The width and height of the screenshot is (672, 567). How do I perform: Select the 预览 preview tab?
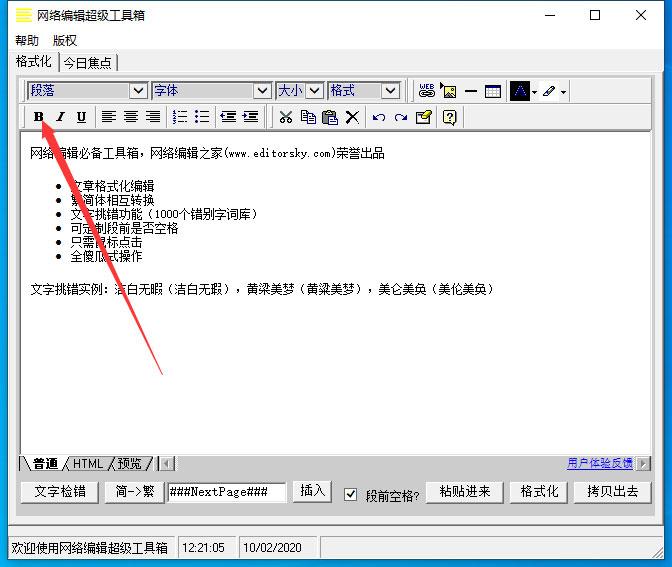129,464
